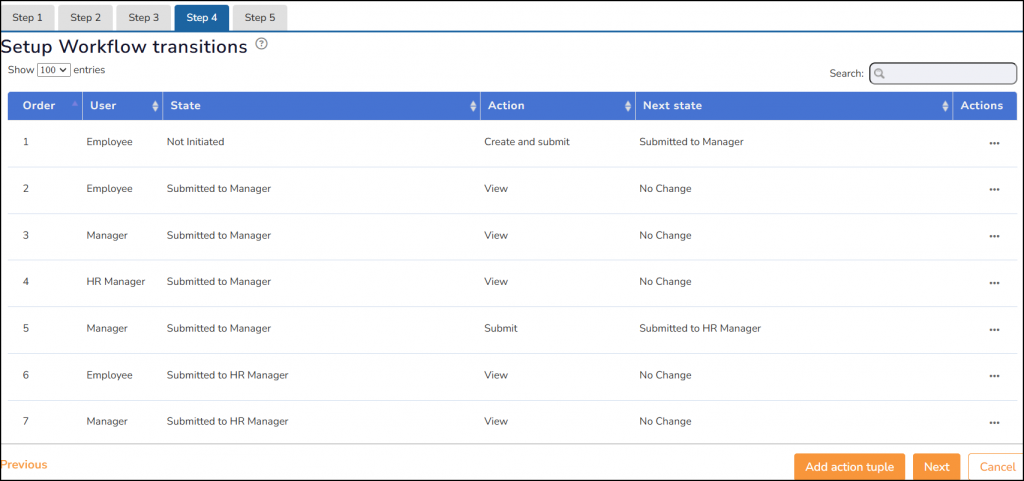The width and height of the screenshot is (1024, 481).
Task: Sort table by Order column
Action: [45, 106]
